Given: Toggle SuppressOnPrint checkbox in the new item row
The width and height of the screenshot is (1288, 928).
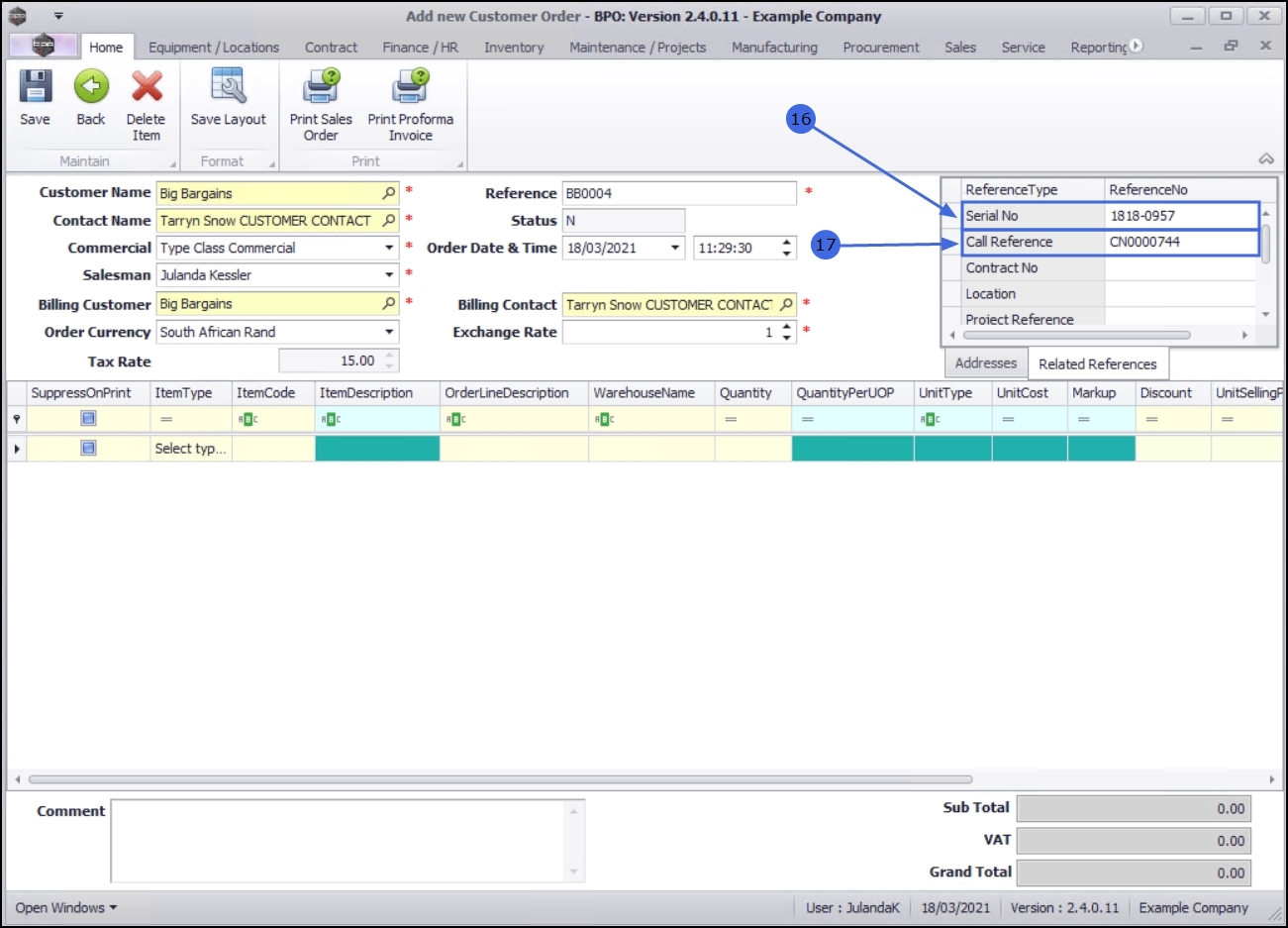Looking at the screenshot, I should (x=88, y=449).
